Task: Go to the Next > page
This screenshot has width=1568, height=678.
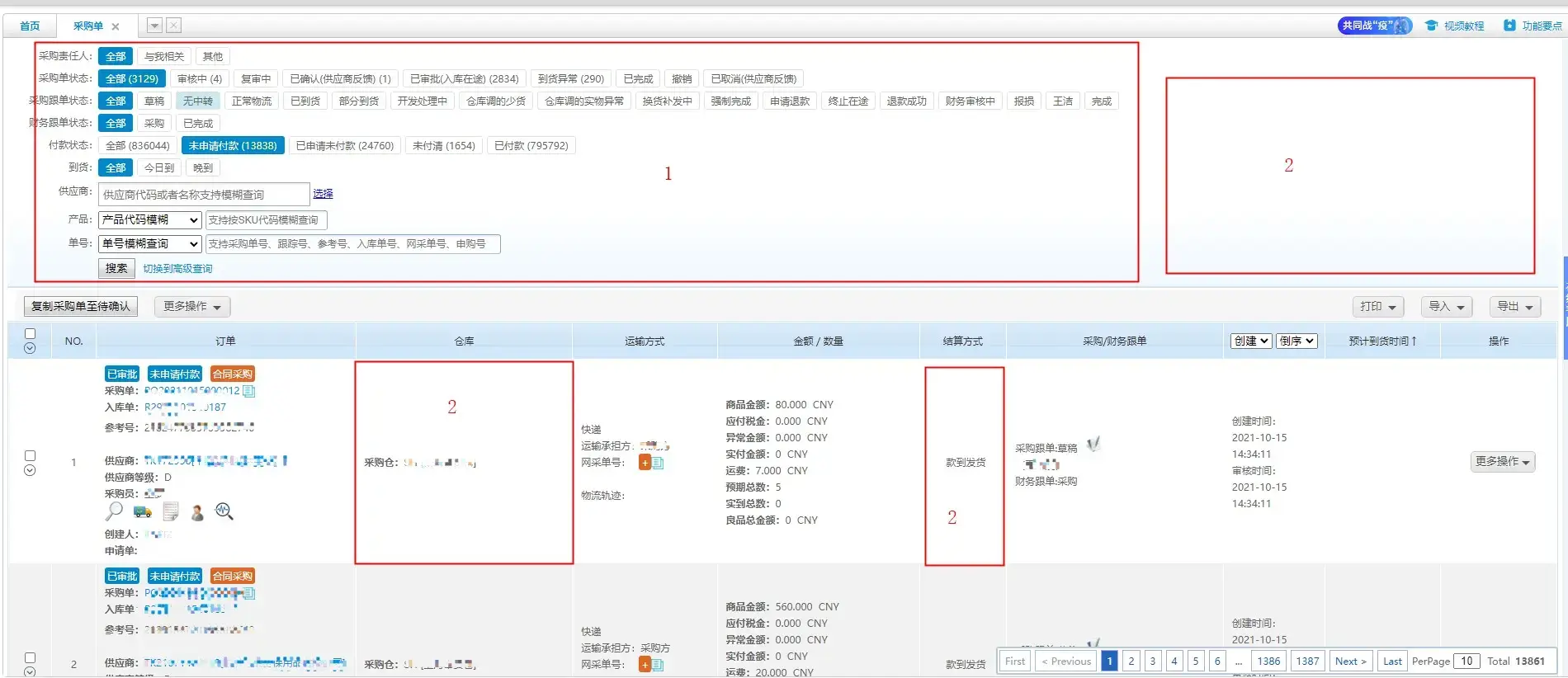Action: coord(1351,661)
